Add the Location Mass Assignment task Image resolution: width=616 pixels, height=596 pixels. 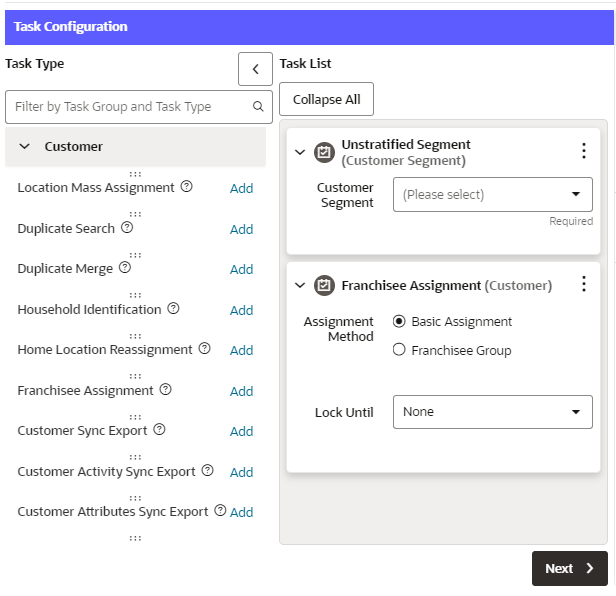(242, 188)
